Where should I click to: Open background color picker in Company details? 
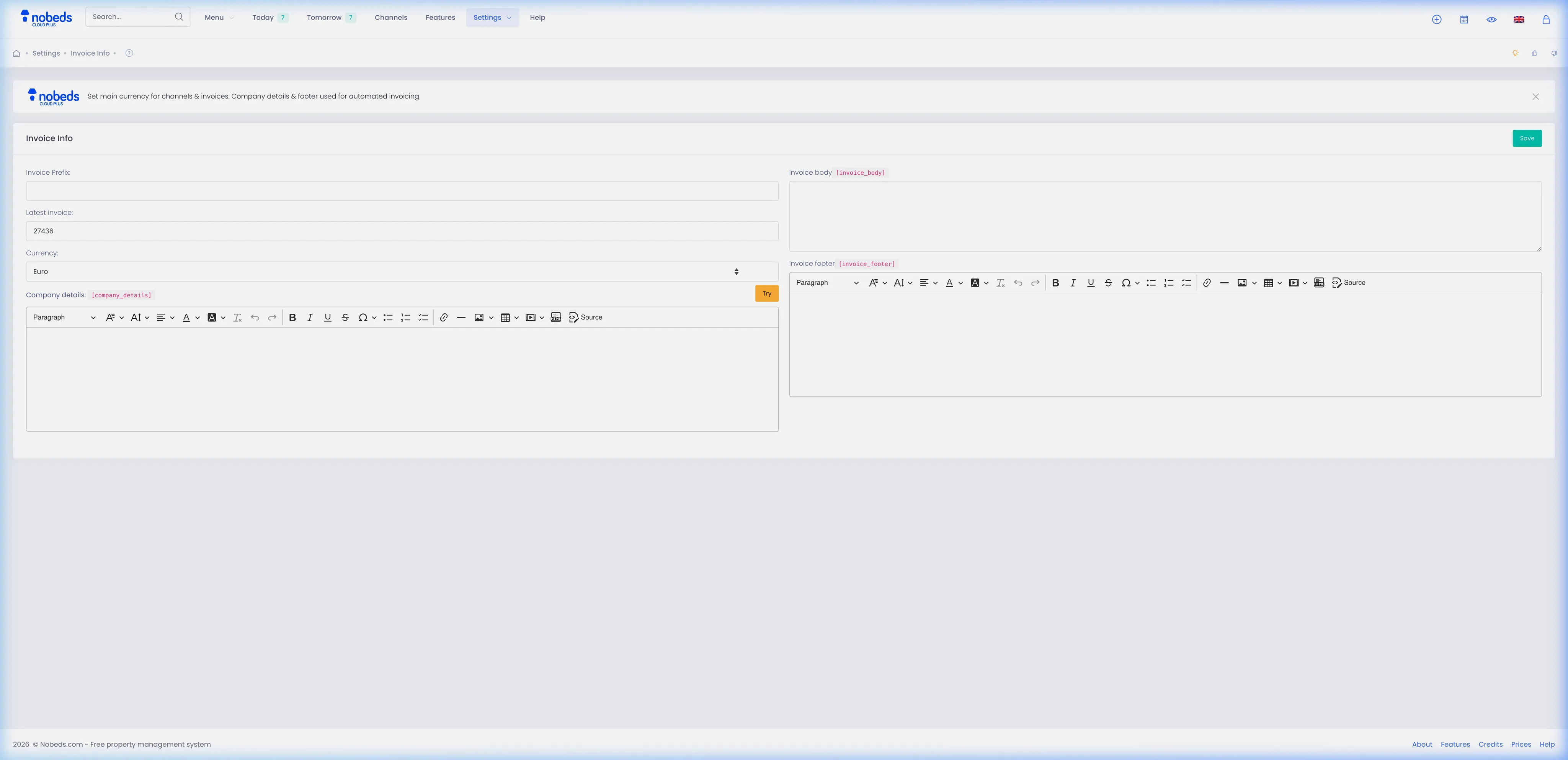[216, 317]
